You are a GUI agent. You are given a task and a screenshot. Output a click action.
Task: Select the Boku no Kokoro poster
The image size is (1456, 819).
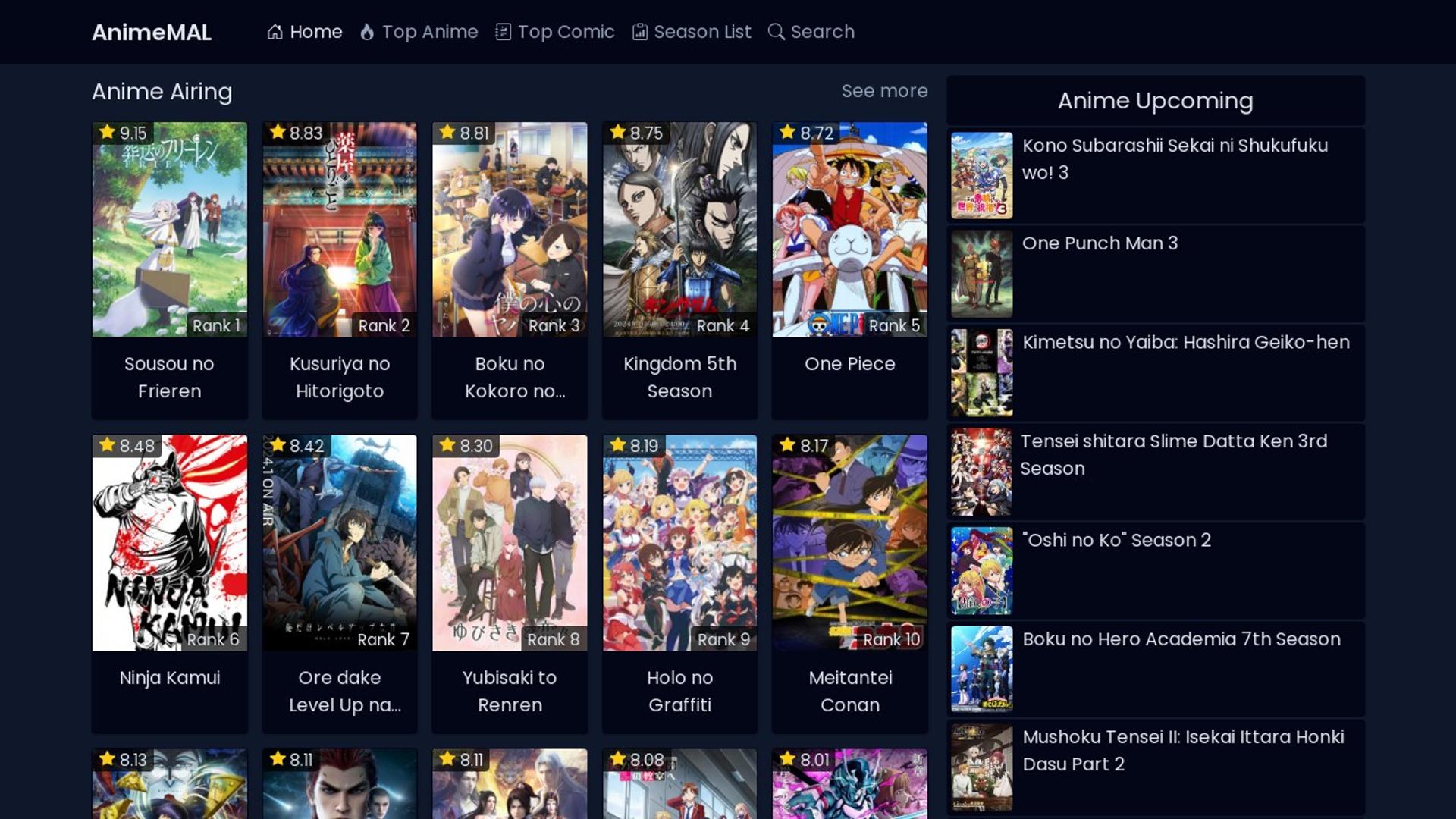pos(510,230)
